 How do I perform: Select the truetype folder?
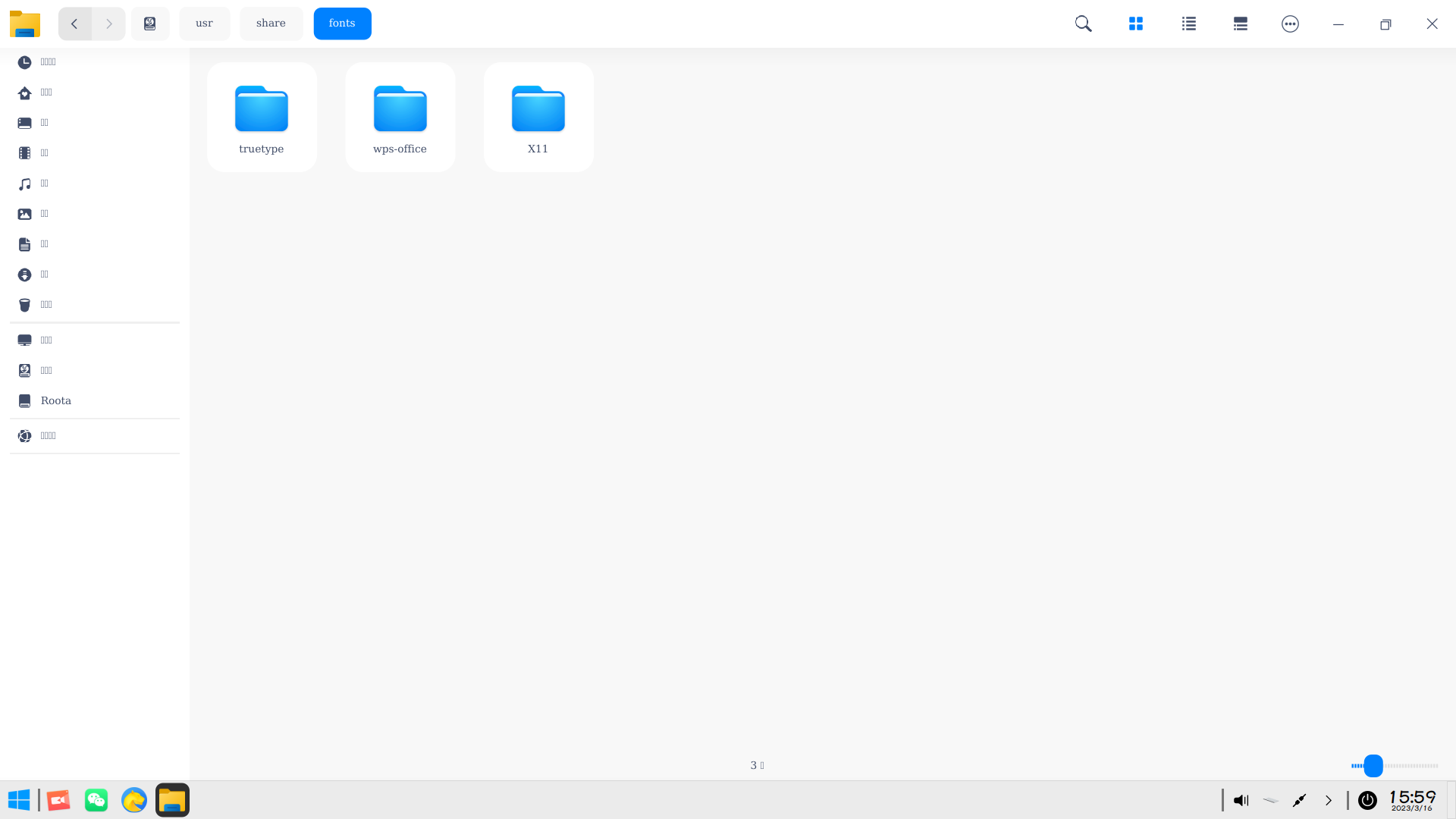pyautogui.click(x=262, y=117)
